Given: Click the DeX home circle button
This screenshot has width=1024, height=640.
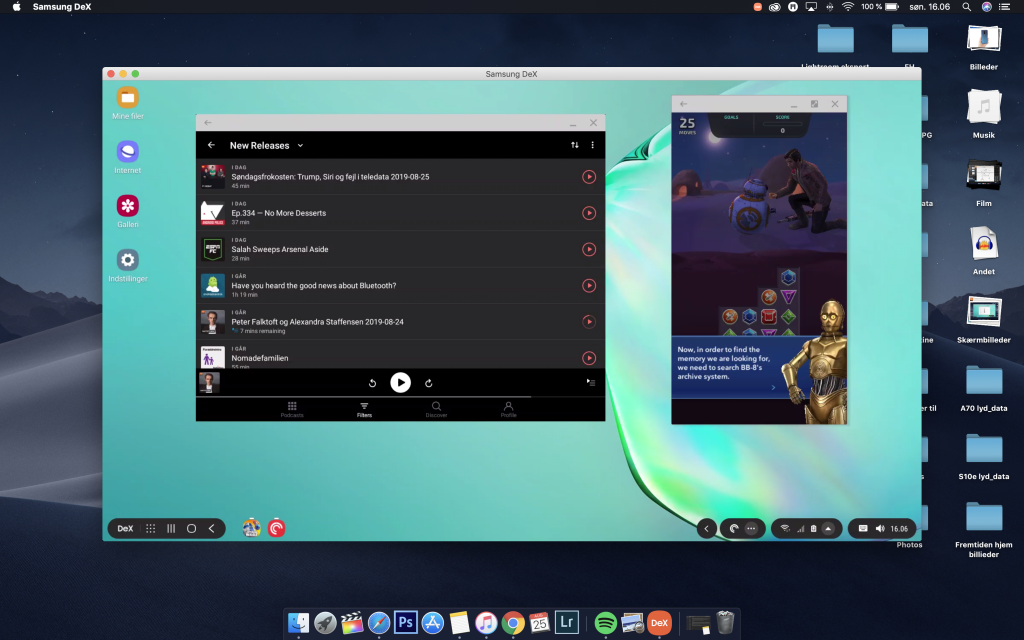Looking at the screenshot, I should [x=191, y=528].
